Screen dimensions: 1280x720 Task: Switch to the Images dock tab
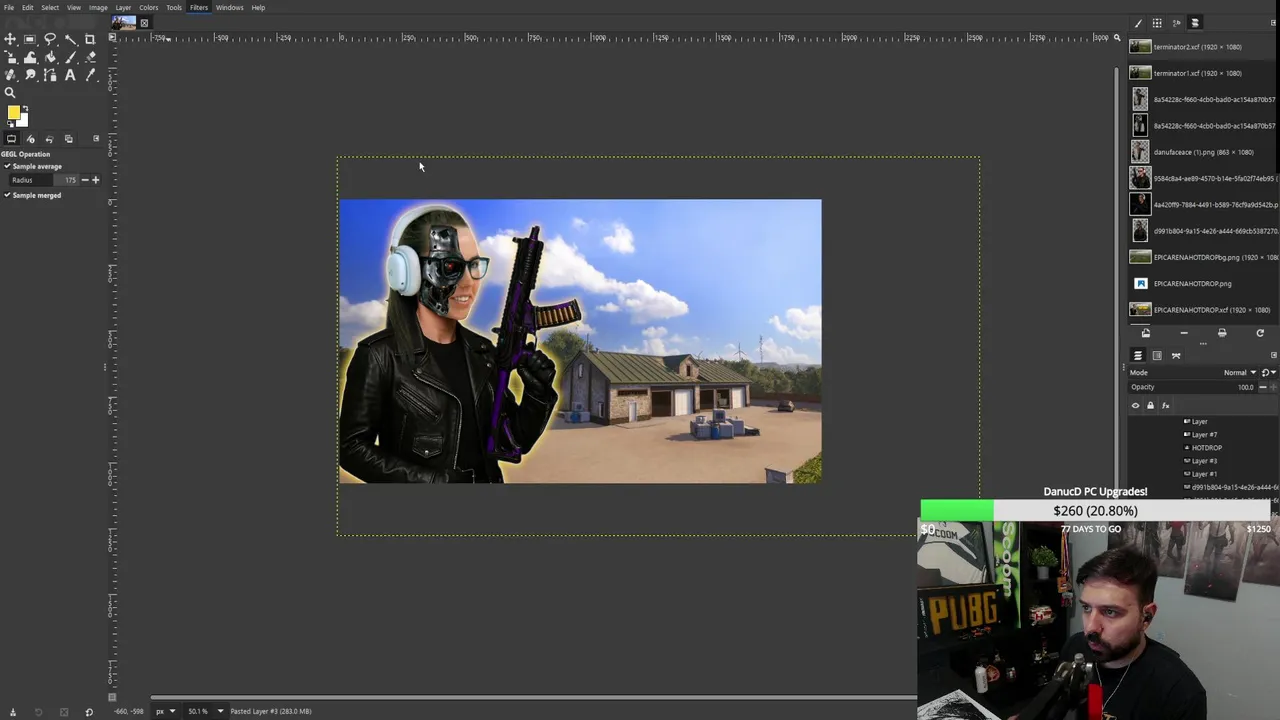click(68, 139)
